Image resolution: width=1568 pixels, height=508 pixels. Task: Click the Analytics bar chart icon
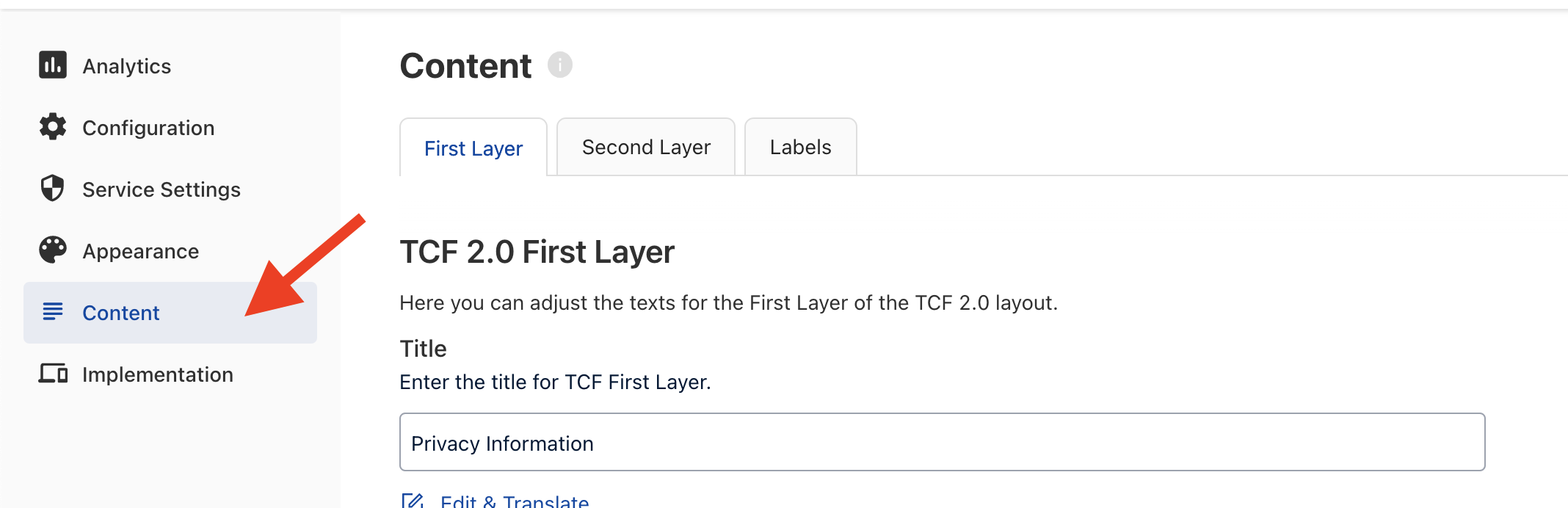(53, 65)
